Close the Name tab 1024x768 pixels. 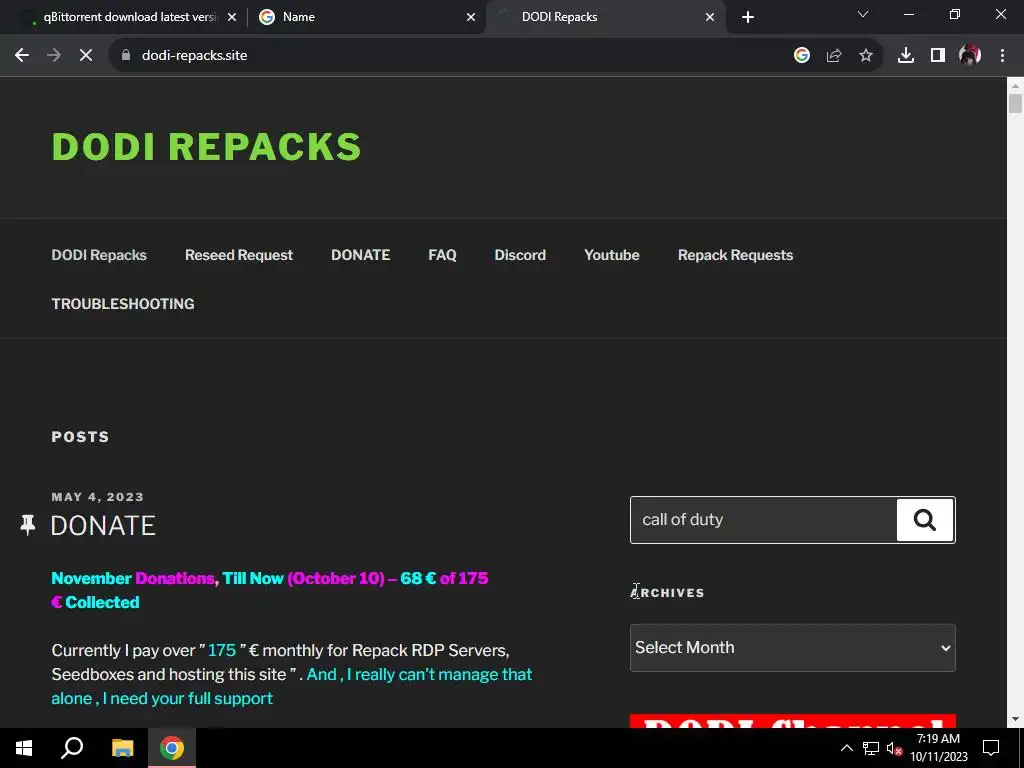(x=471, y=17)
